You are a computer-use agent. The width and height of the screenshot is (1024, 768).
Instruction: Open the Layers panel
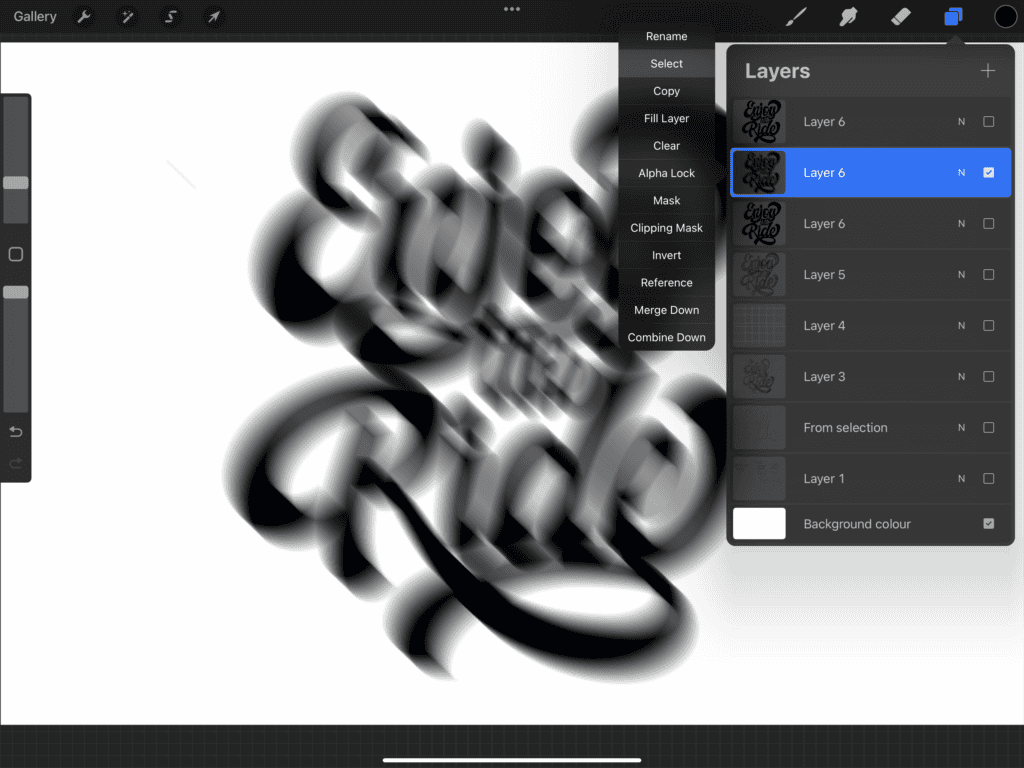952,17
